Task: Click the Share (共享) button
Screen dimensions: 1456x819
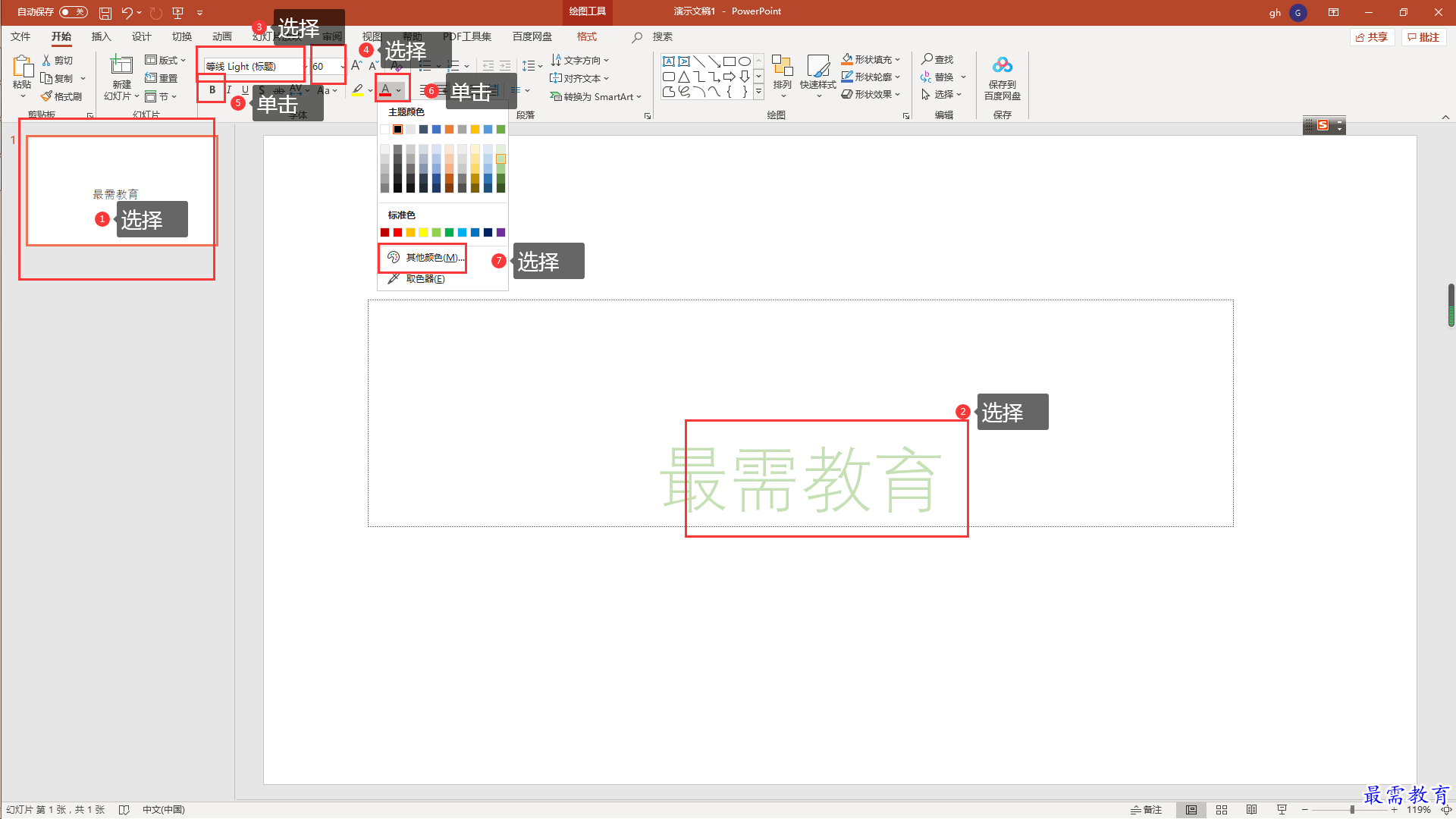Action: click(x=1372, y=37)
